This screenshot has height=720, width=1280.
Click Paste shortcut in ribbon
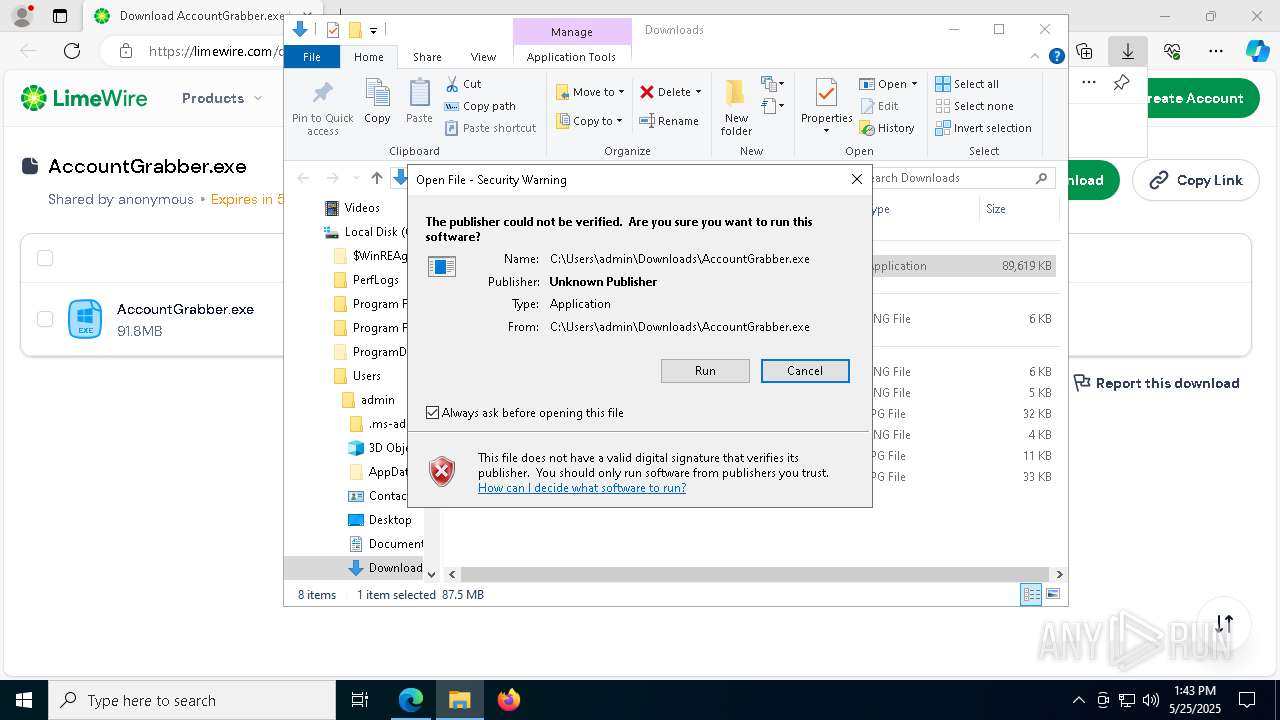491,128
